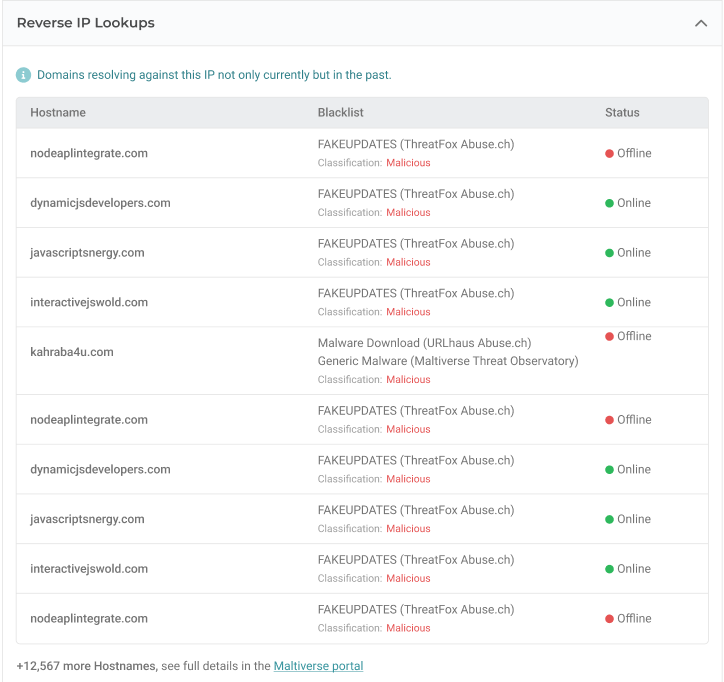724x682 pixels.
Task: Select the second dynamicjsdevelopers.com hostname entry
Action: coord(100,469)
